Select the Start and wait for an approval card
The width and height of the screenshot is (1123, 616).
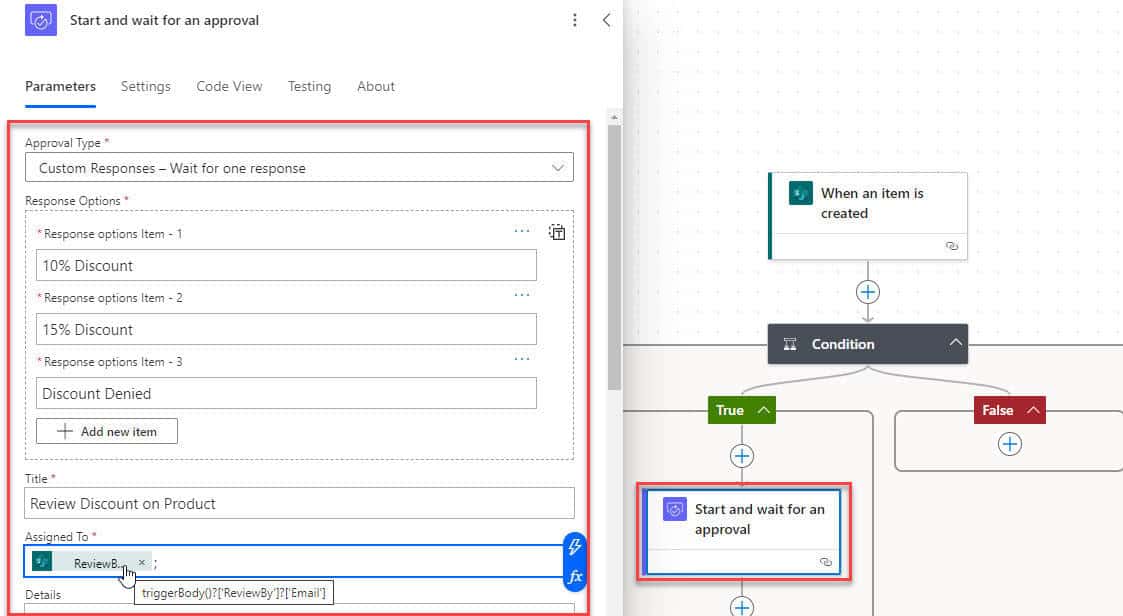pos(743,532)
